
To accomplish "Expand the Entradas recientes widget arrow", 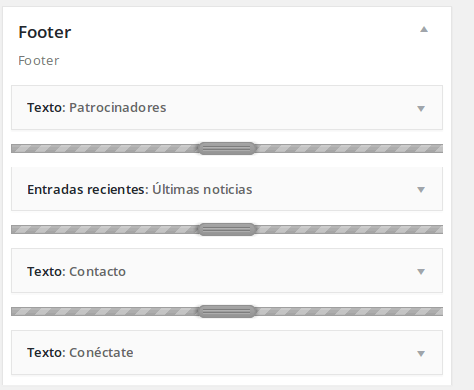I will [x=421, y=190].
